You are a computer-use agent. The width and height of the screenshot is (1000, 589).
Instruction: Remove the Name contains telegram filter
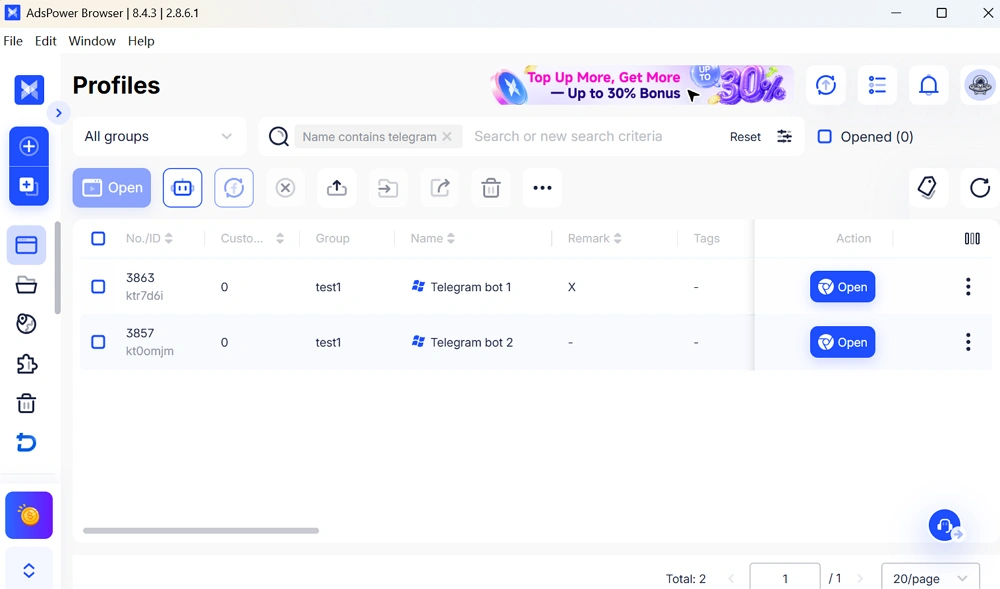[x=447, y=136]
